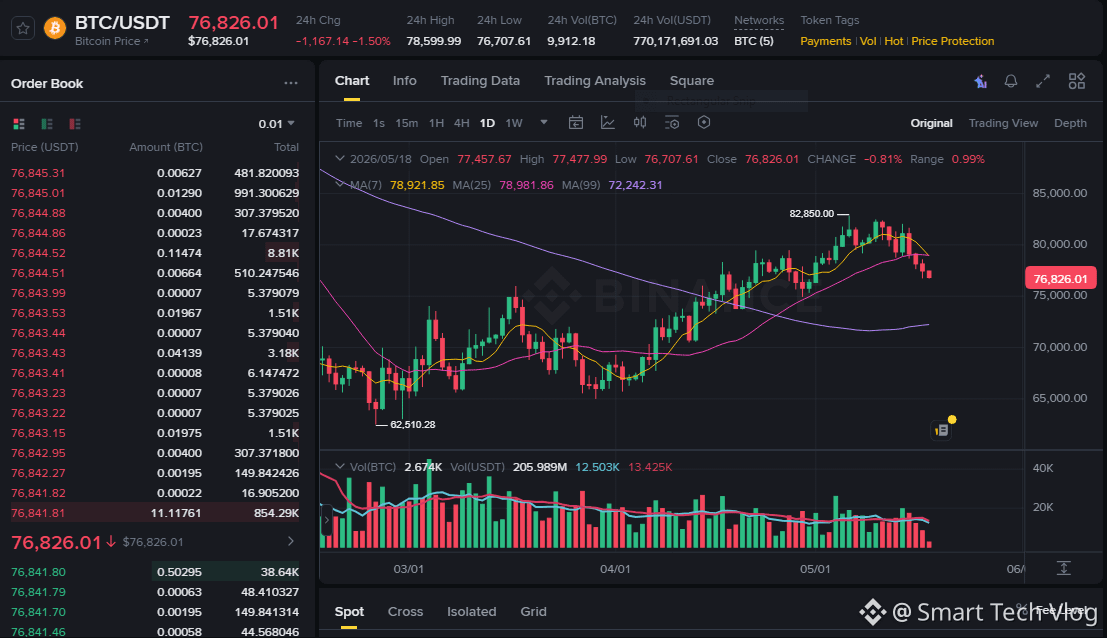The image size is (1107, 638).
Task: Open price alert bell icon
Action: click(1011, 81)
